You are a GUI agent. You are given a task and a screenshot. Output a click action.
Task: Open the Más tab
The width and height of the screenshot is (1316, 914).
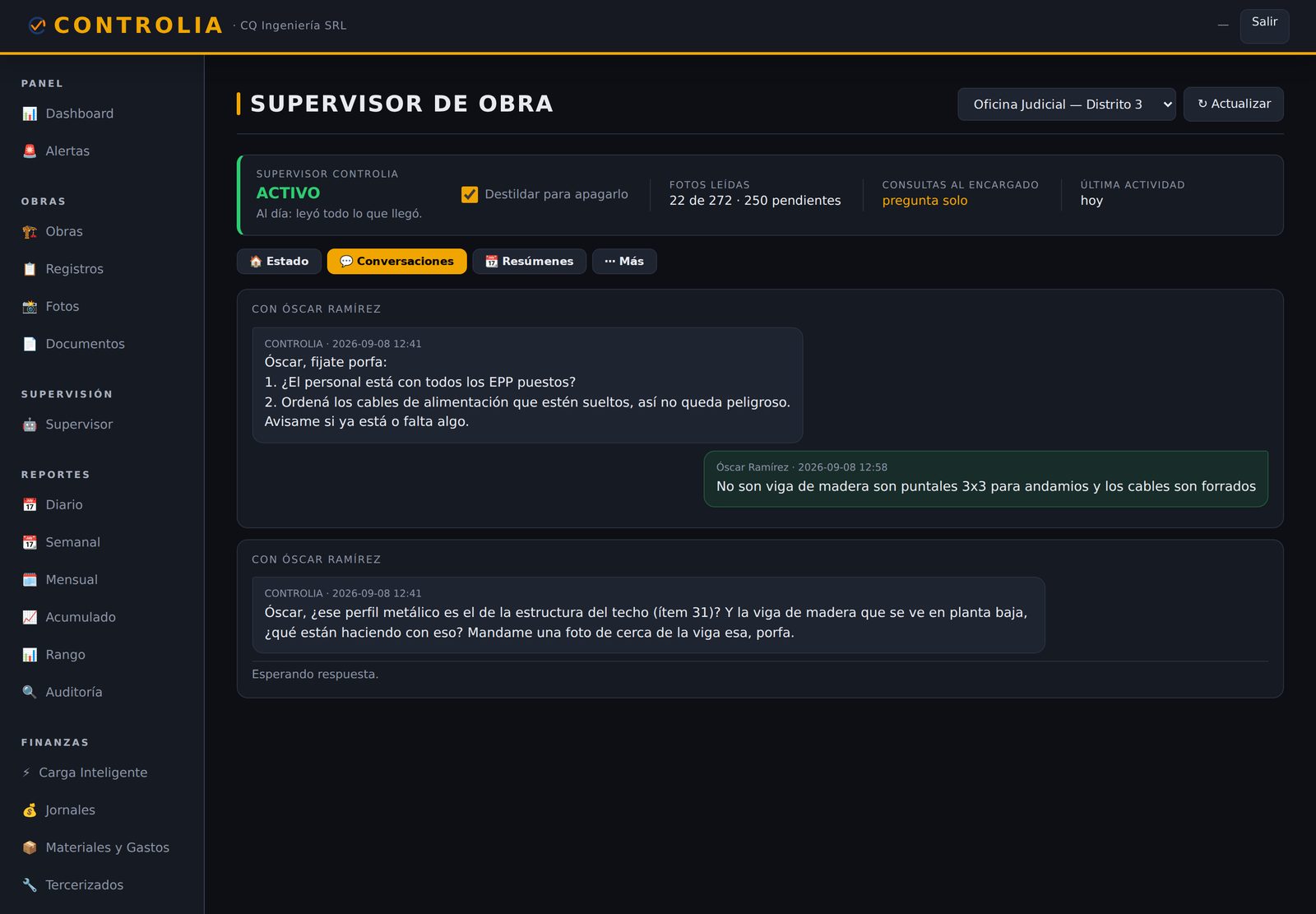coord(624,262)
